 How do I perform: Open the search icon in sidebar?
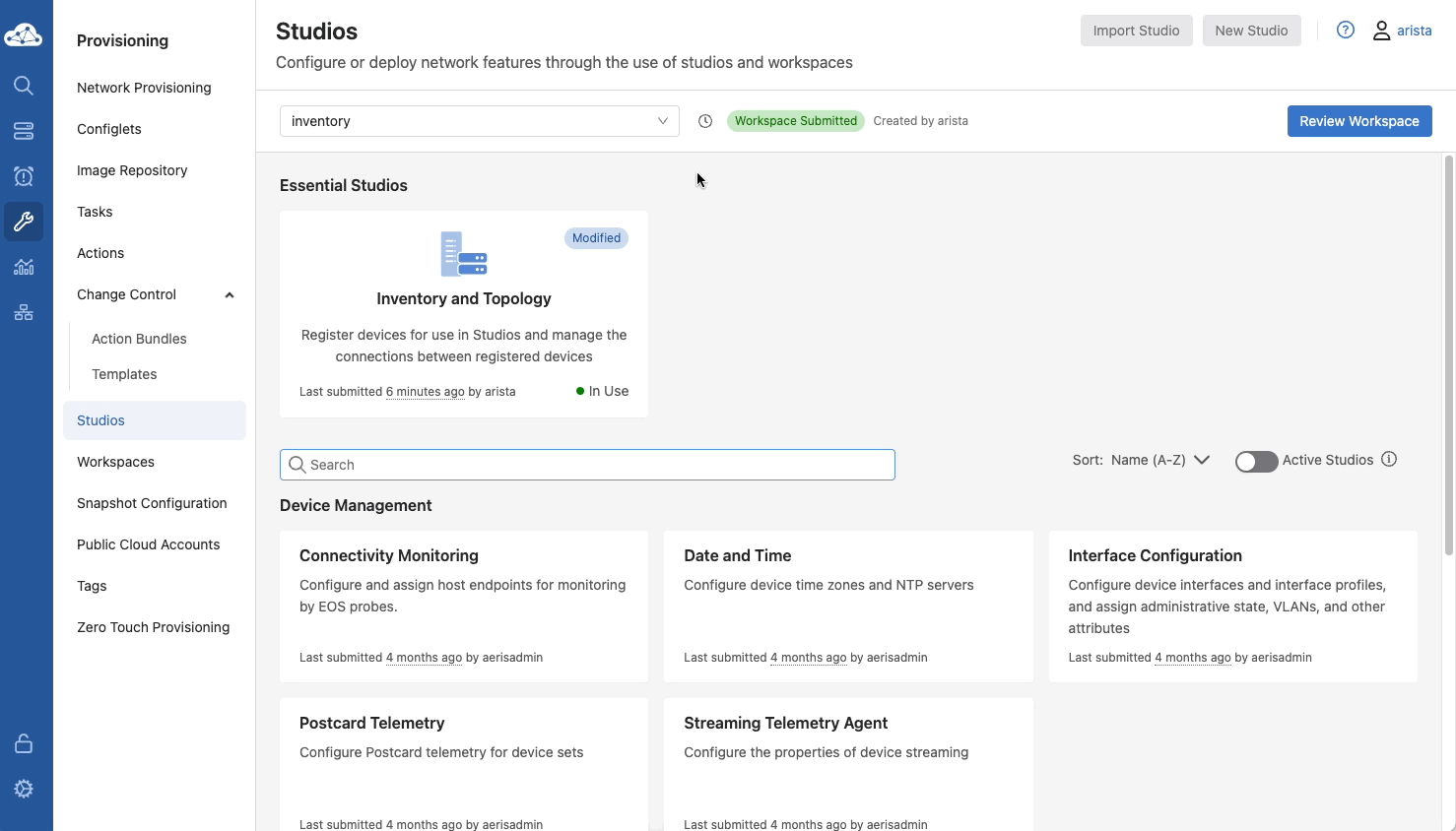(24, 86)
